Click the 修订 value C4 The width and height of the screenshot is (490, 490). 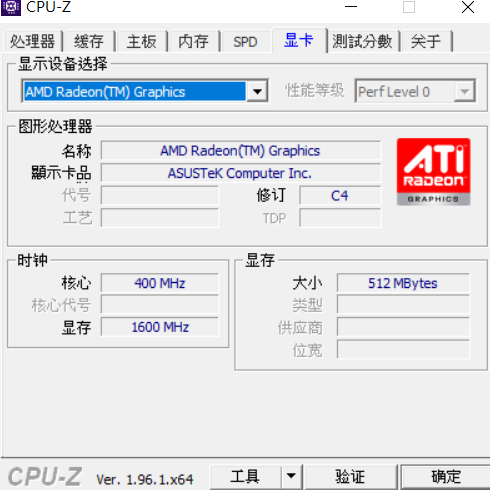[340, 195]
